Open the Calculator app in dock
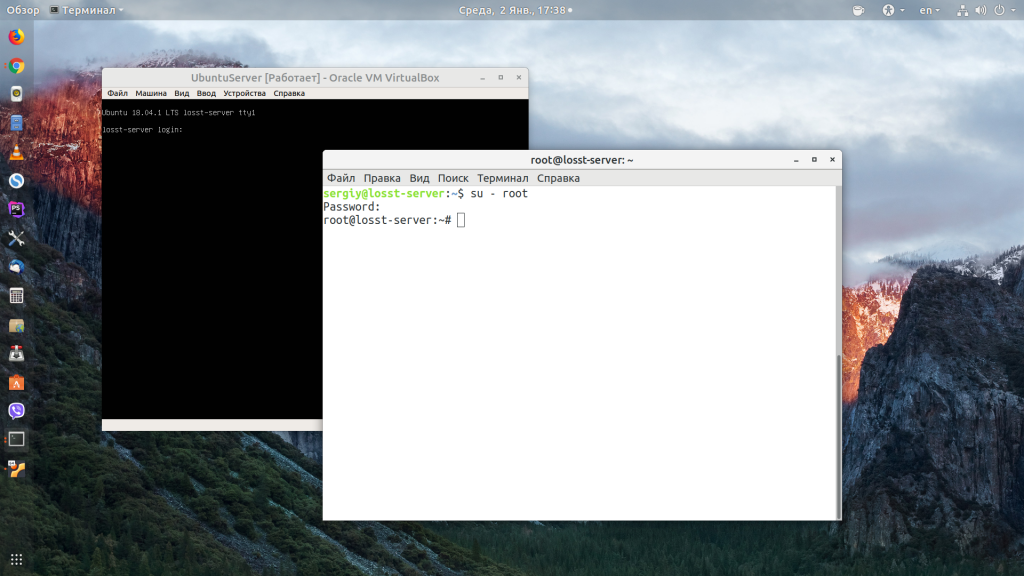1024x576 pixels. [16, 296]
